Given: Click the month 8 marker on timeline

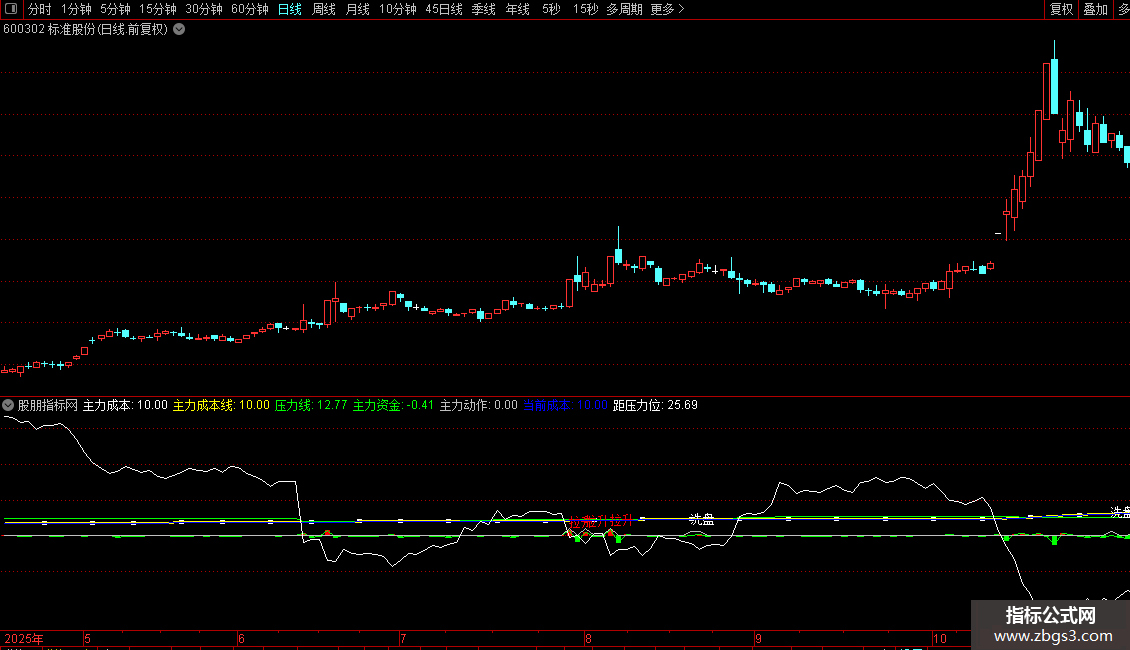Looking at the screenshot, I should [588, 638].
